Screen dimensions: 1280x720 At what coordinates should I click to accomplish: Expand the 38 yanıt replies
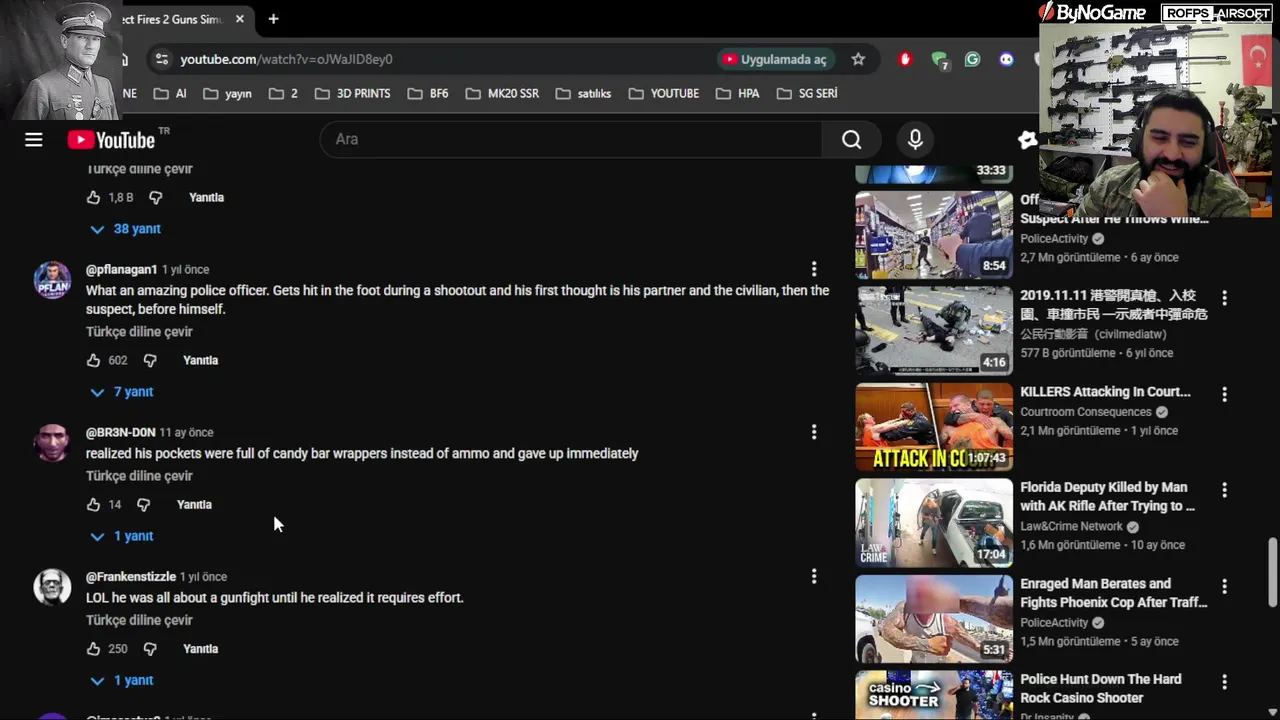point(126,229)
